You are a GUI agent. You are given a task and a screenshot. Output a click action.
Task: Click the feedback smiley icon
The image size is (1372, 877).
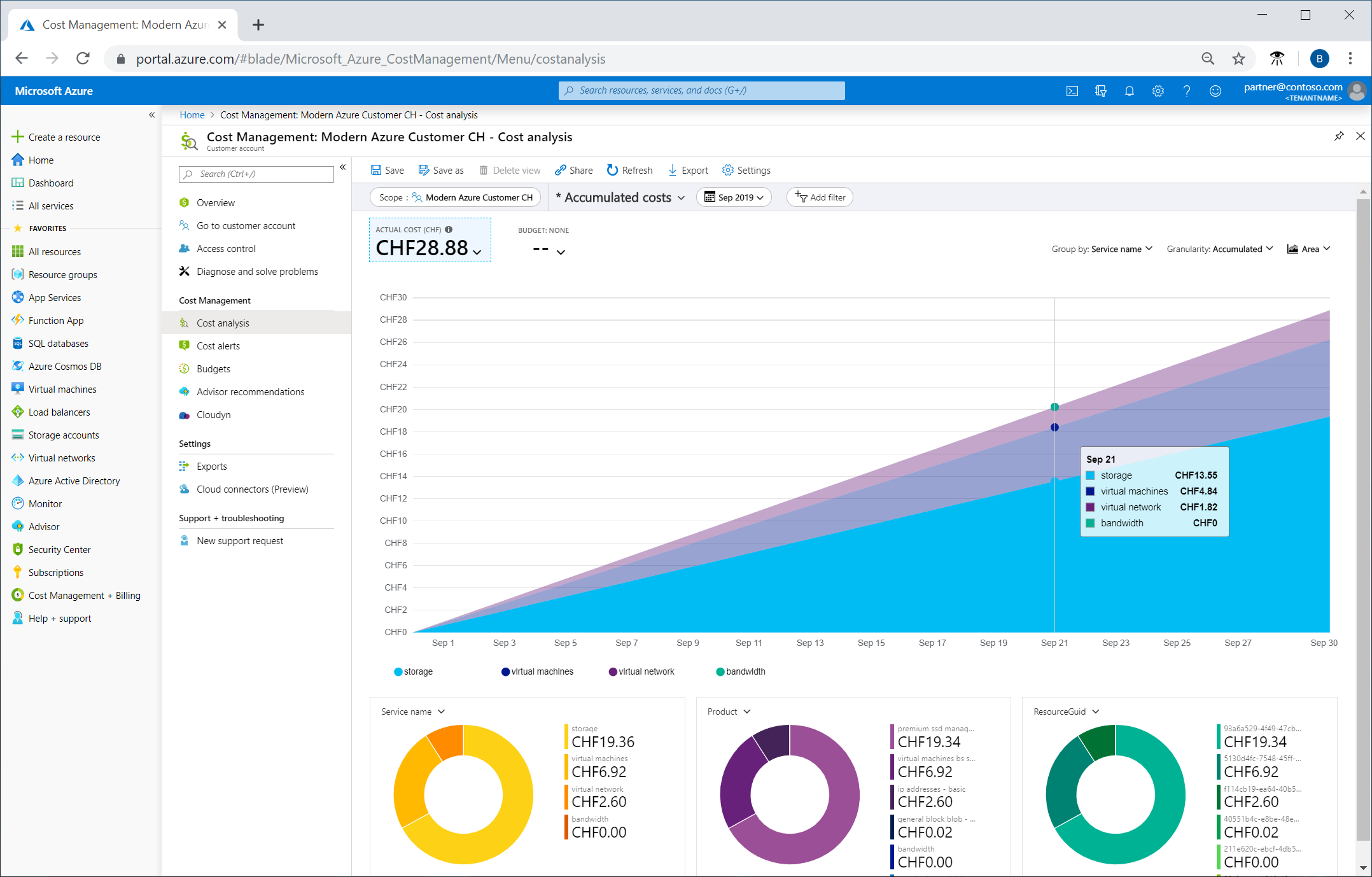1215,91
